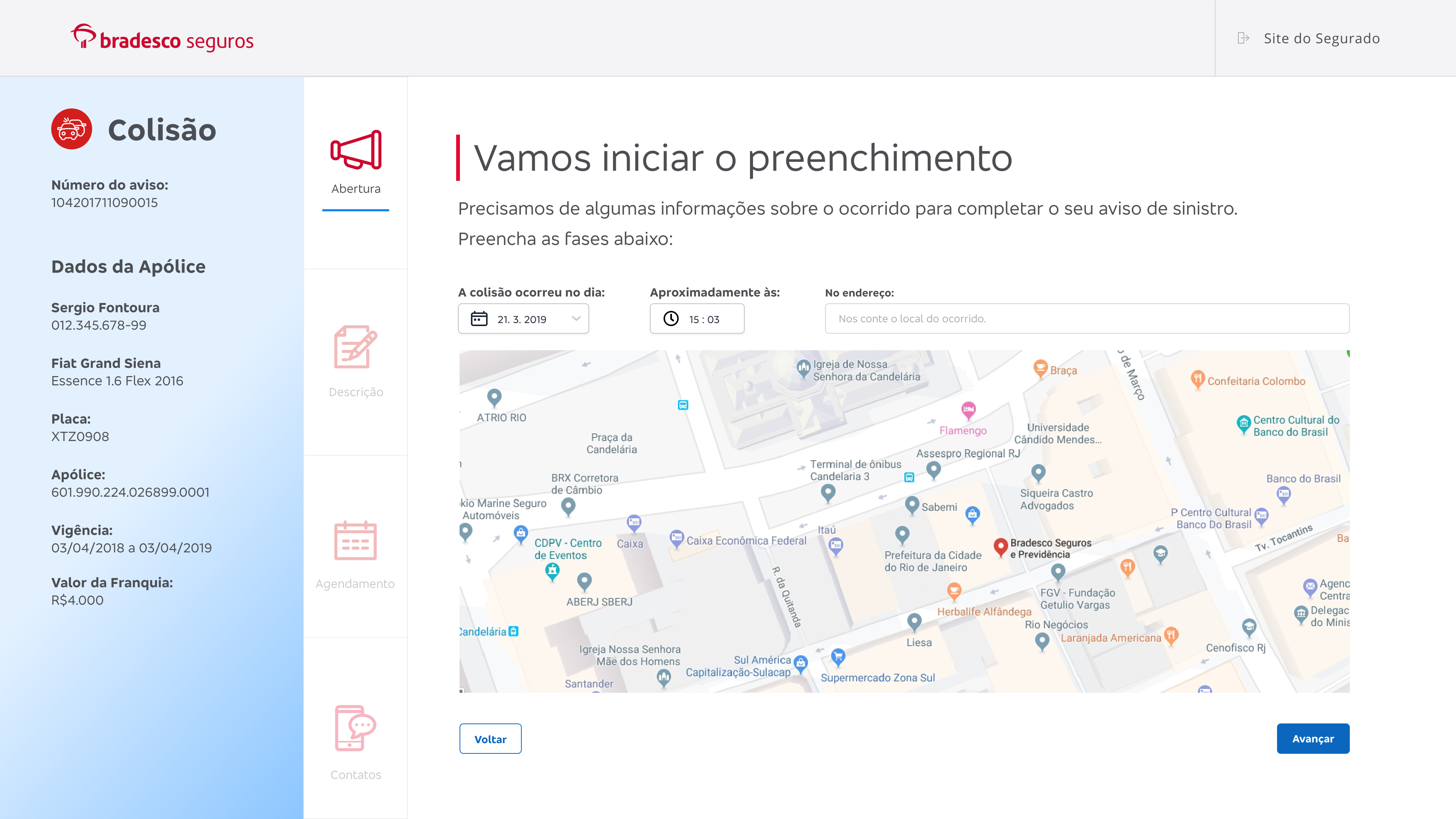Click the policy number 601.990.224.026899.0001
The image size is (1456, 819).
[130, 492]
